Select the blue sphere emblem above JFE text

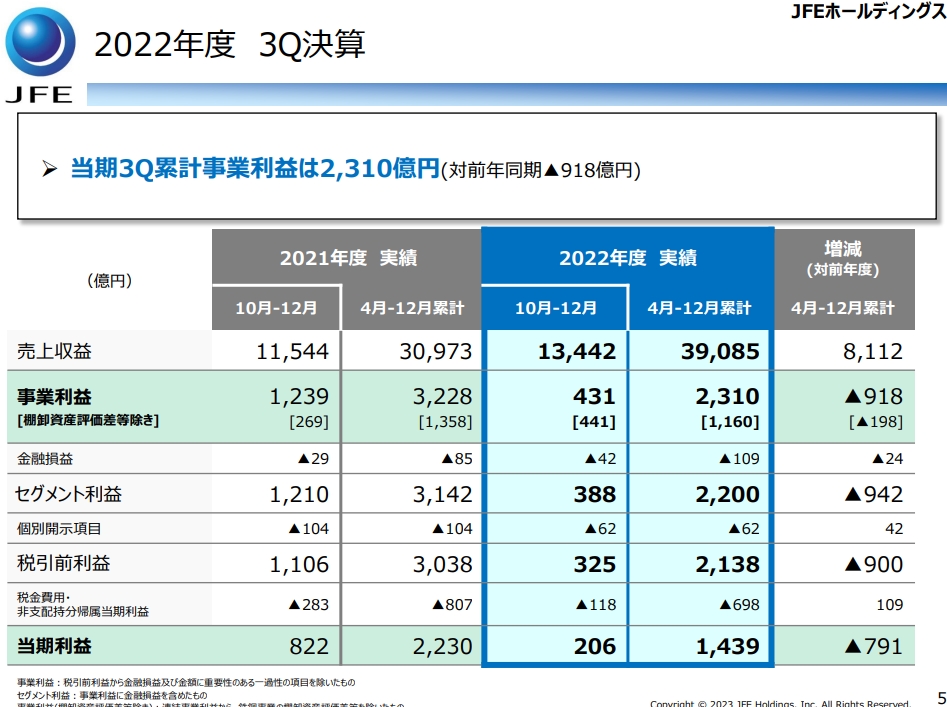(x=40, y=43)
